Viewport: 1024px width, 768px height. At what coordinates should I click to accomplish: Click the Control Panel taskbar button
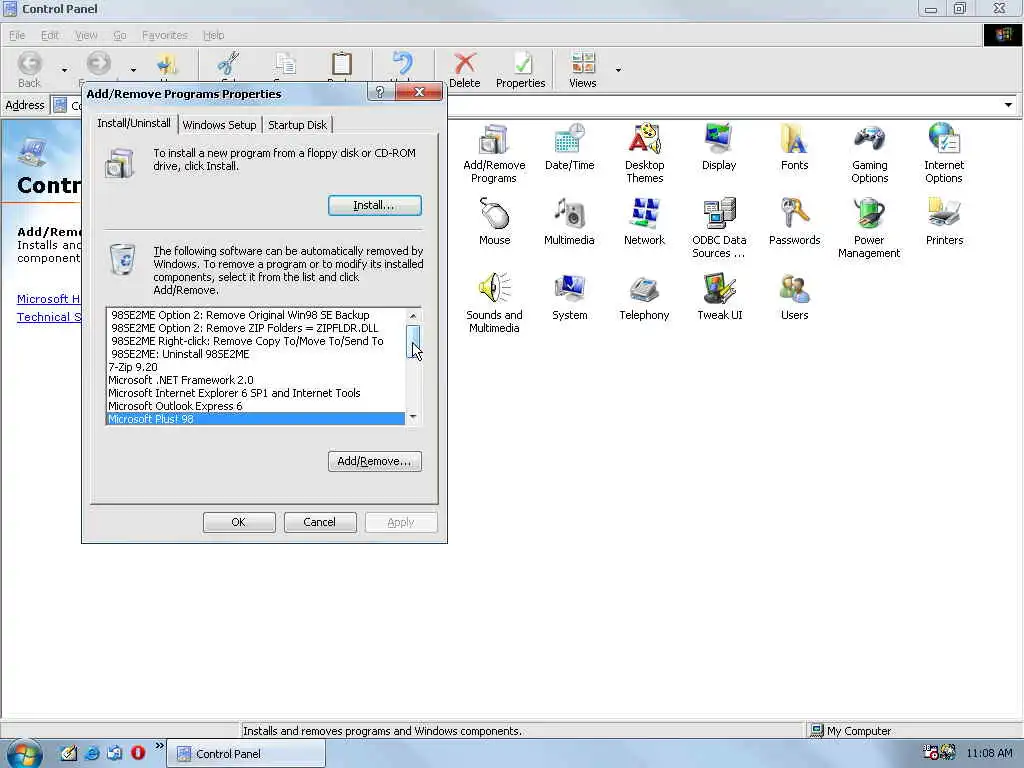247,754
